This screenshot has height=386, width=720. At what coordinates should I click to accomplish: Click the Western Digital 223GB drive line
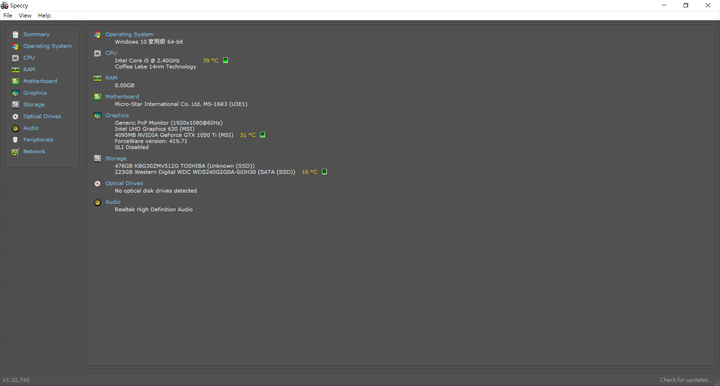205,172
